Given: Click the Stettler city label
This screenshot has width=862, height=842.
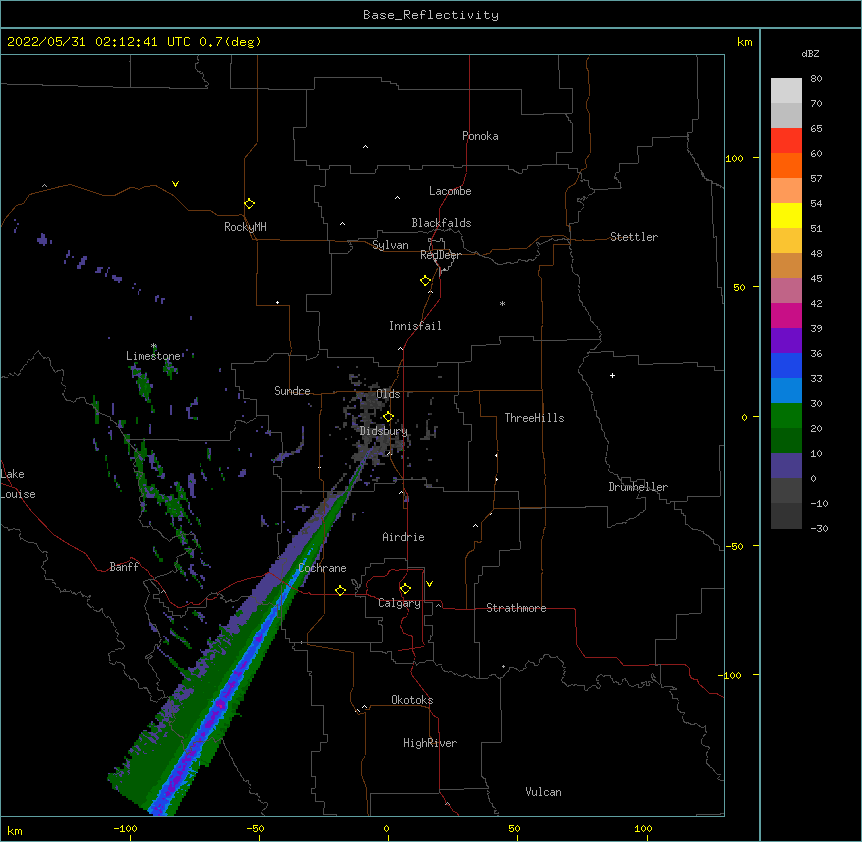Looking at the screenshot, I should pyautogui.click(x=634, y=237).
